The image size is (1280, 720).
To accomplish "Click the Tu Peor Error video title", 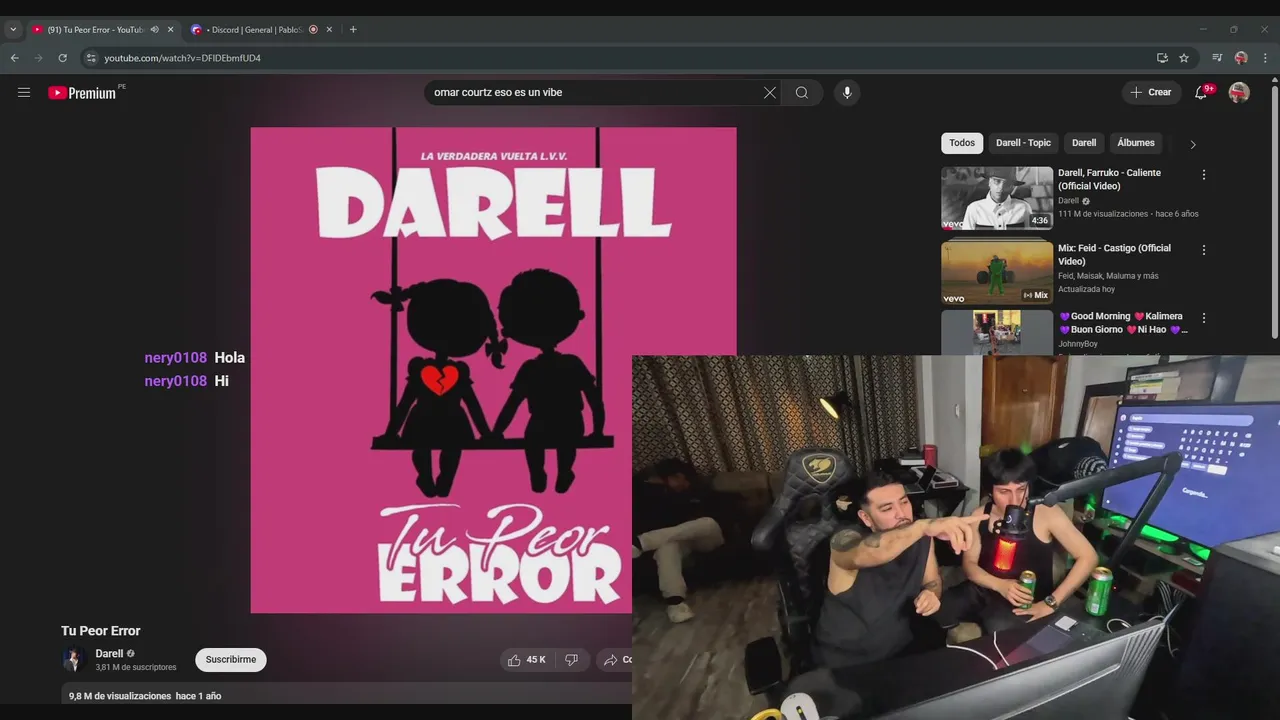I will (x=101, y=631).
